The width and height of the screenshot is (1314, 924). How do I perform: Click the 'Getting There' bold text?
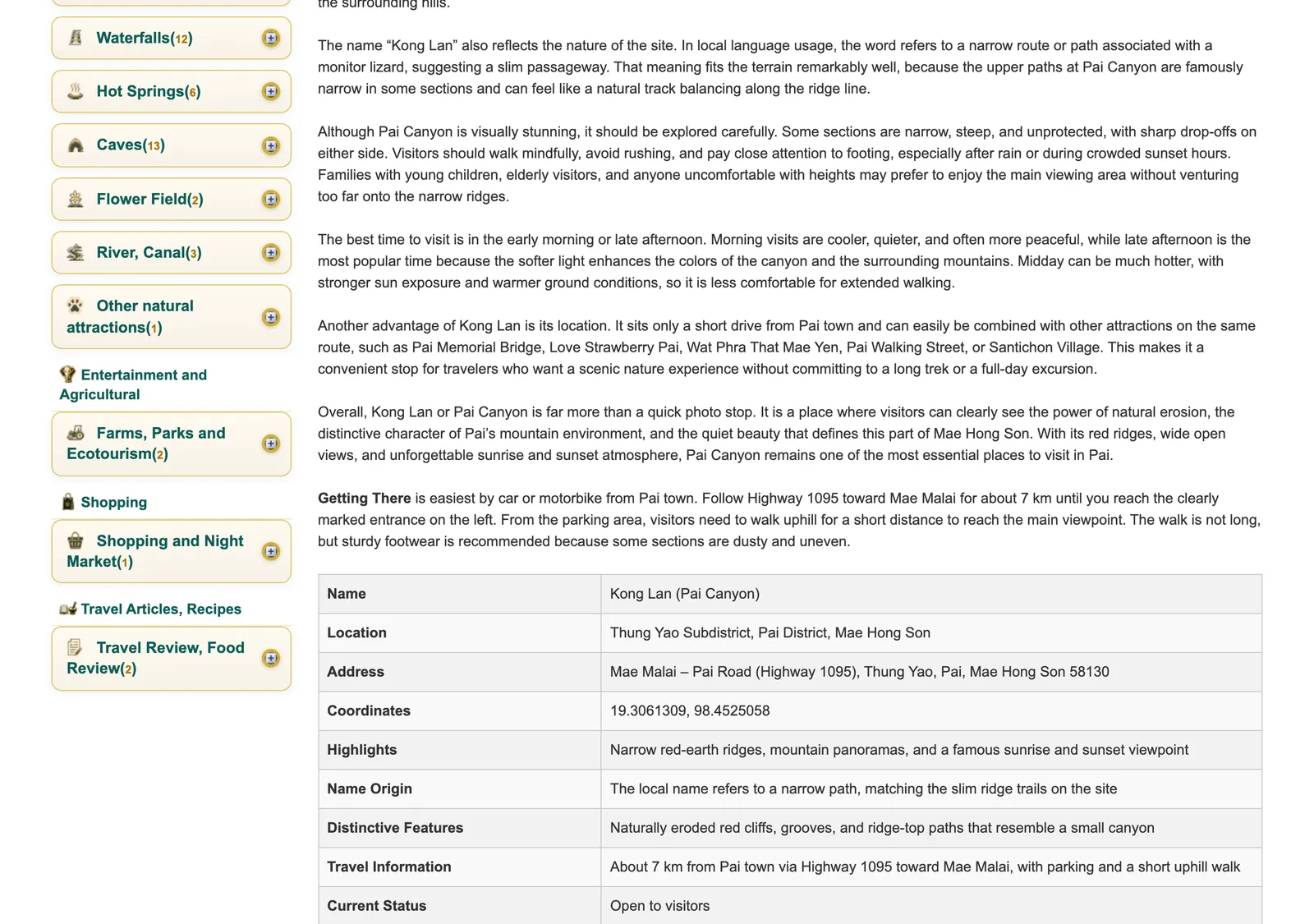(x=364, y=498)
